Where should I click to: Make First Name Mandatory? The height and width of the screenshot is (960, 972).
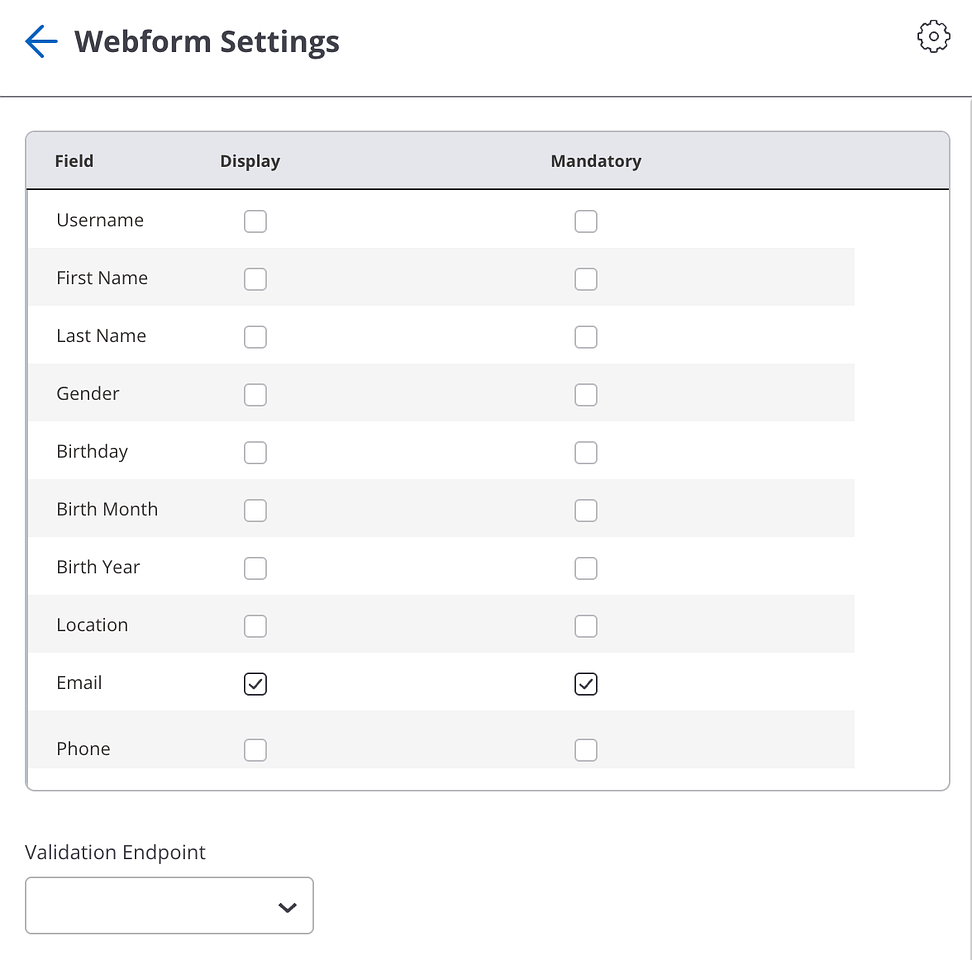tap(586, 279)
